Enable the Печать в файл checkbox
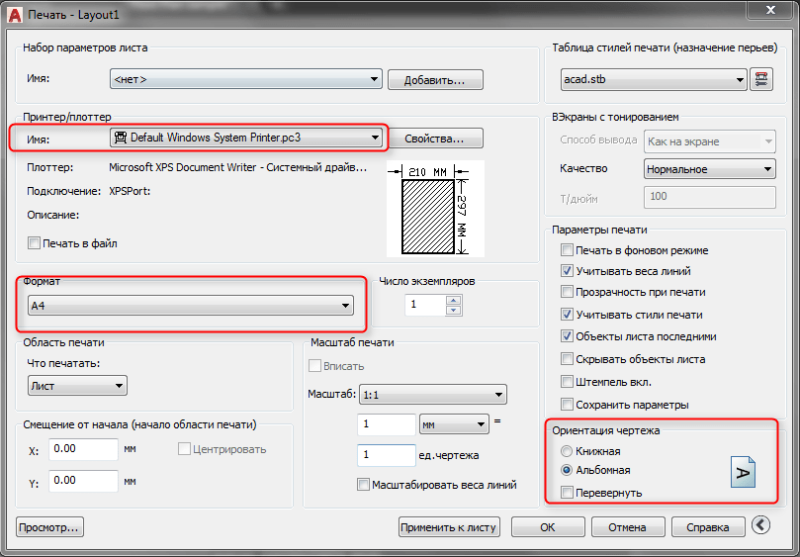The height and width of the screenshot is (557, 800). tap(34, 243)
